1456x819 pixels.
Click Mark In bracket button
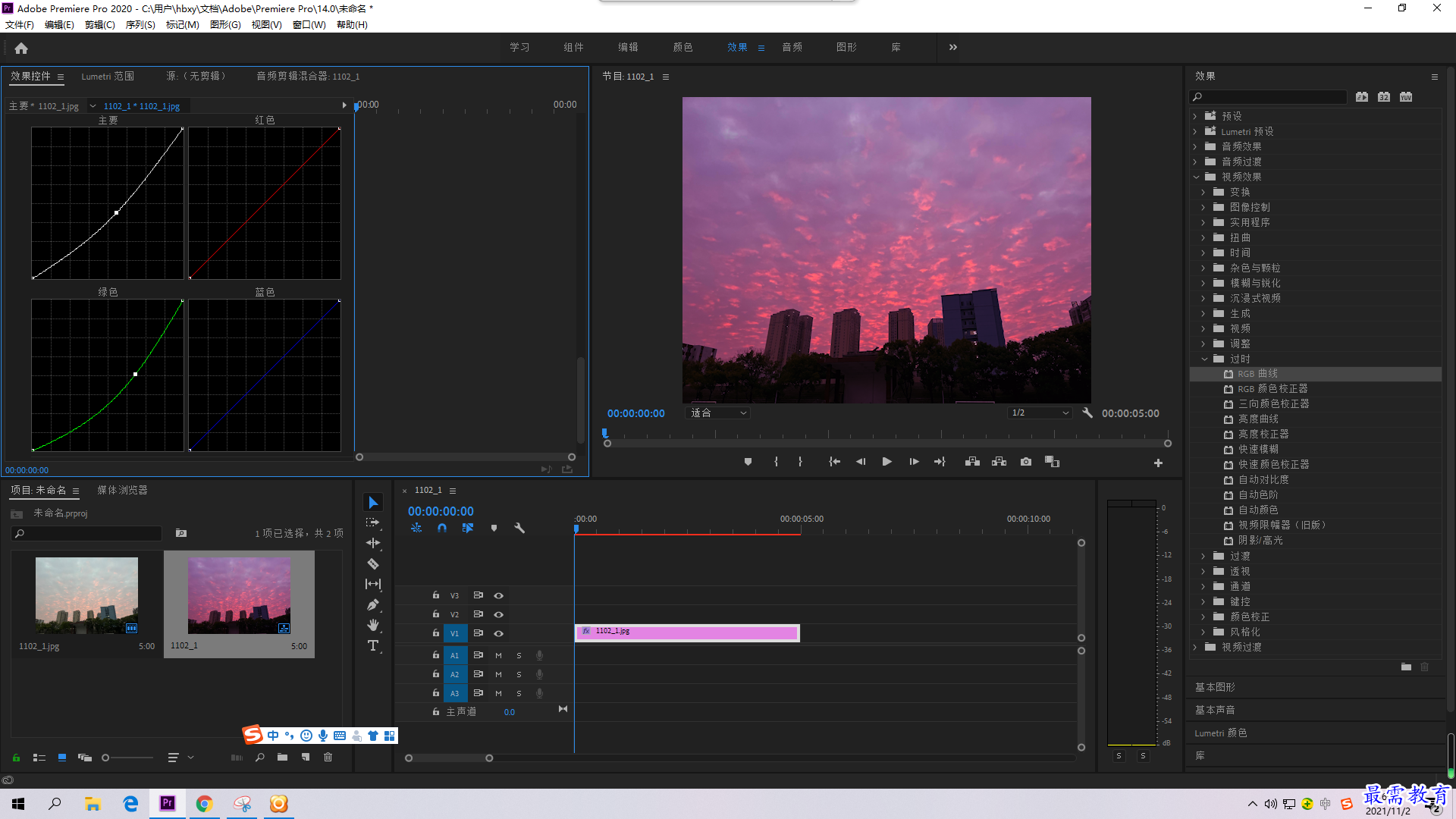coord(776,462)
